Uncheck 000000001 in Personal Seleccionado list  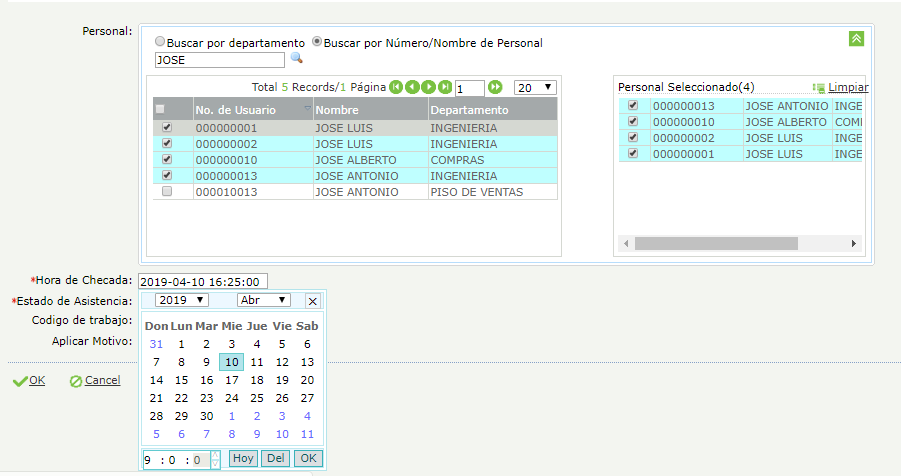click(x=633, y=153)
